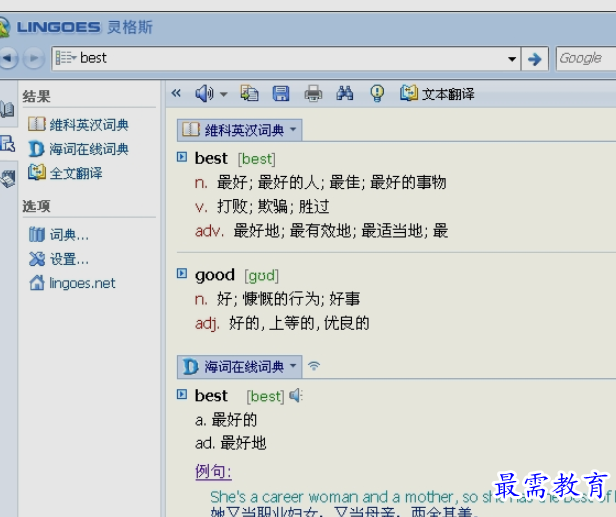
Task: Open the index list icon in search box
Action: coord(65,58)
